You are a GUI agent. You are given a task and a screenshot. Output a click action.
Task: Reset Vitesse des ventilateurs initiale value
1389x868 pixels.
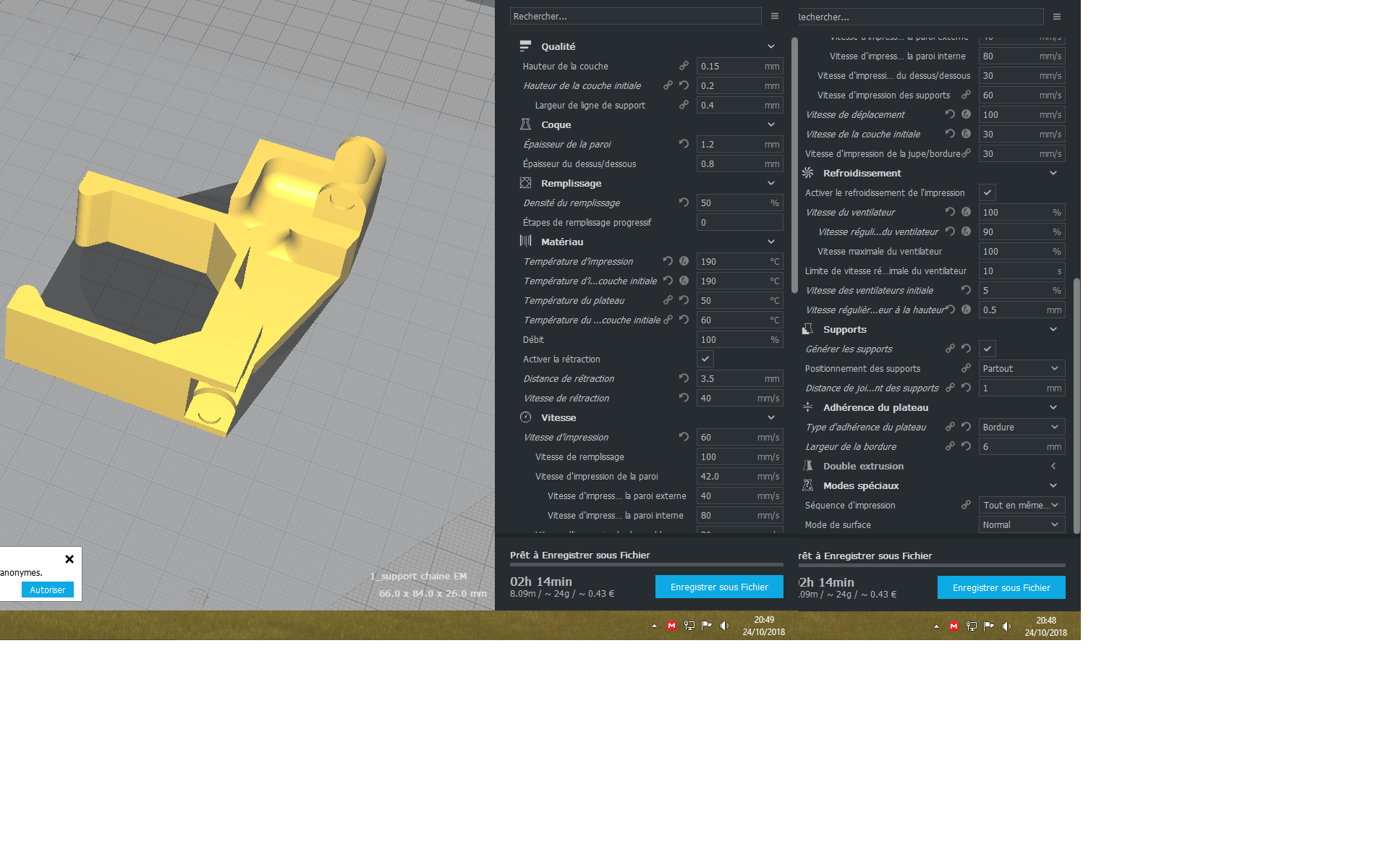tap(966, 290)
